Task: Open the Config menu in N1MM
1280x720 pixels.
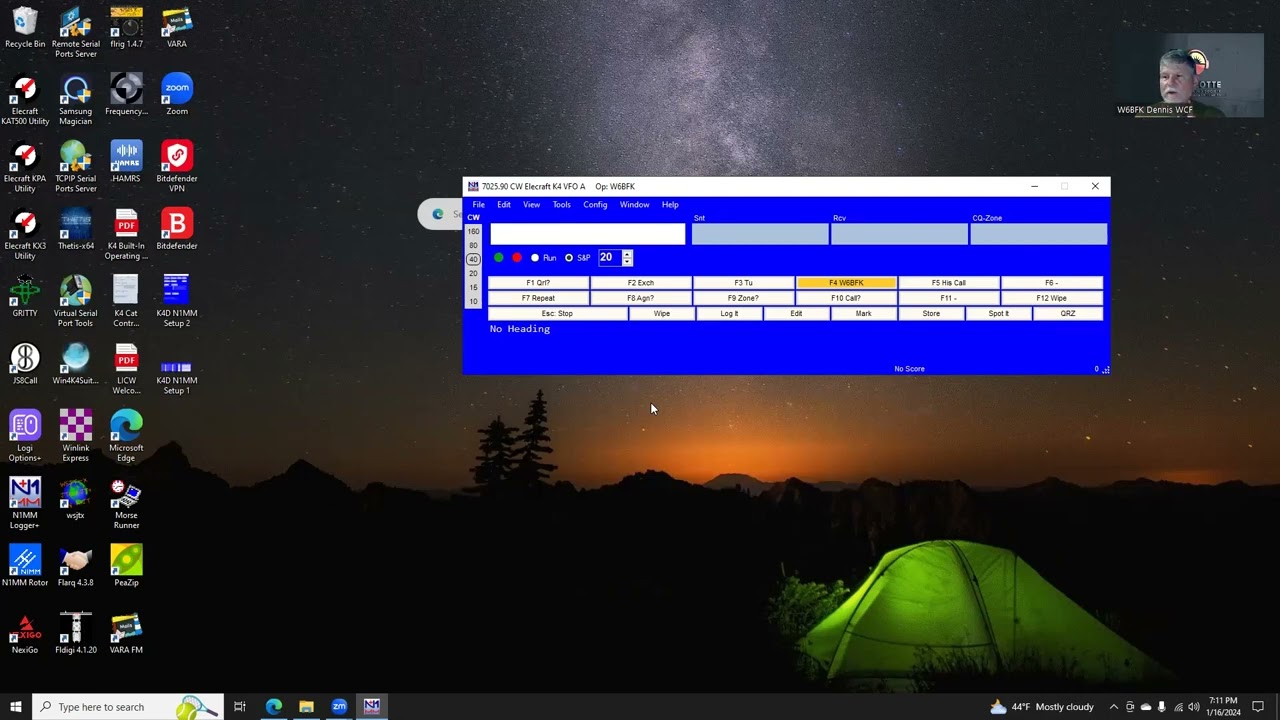Action: pyautogui.click(x=595, y=205)
